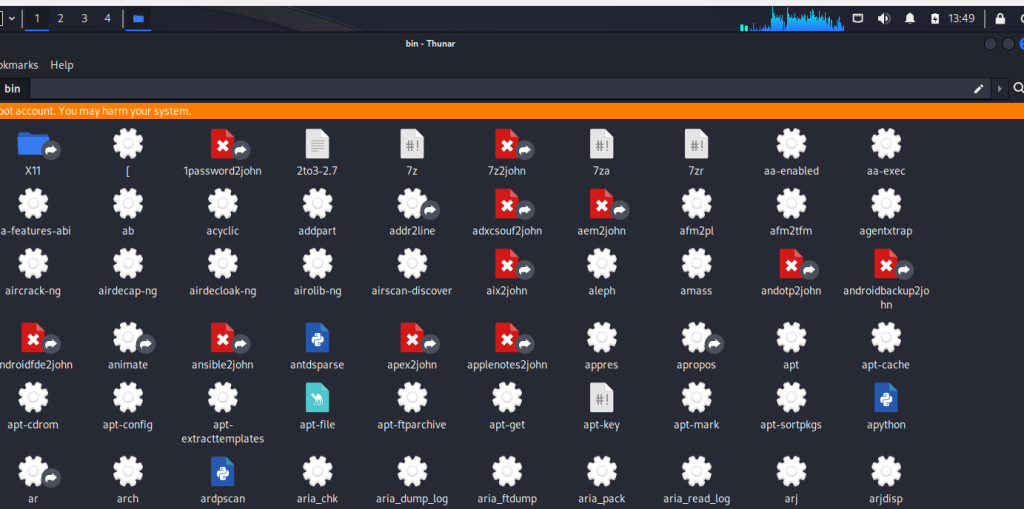Select the apt-config file name
Image resolution: width=1024 pixels, height=509 pixels.
pyautogui.click(x=128, y=425)
